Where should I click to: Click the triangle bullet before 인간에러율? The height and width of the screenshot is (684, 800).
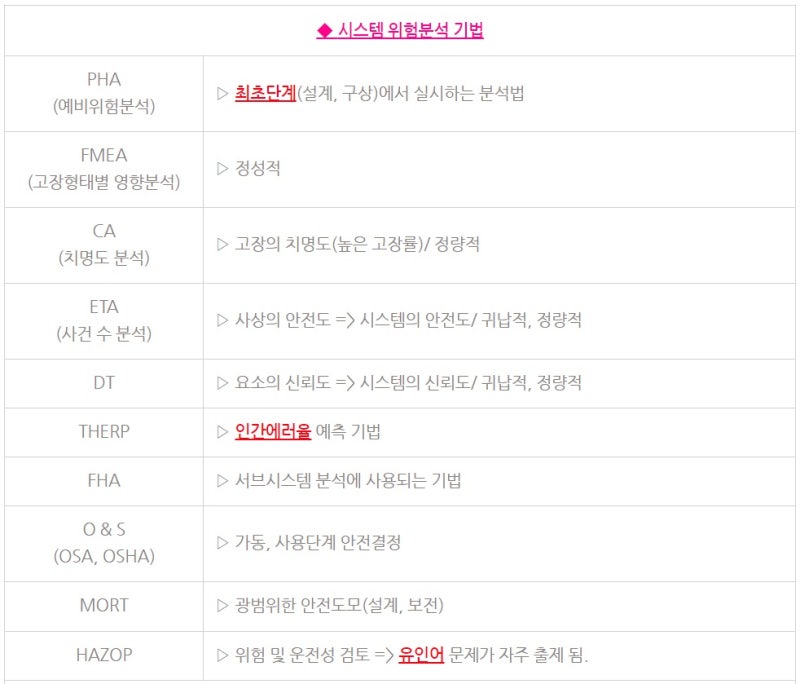[222, 432]
